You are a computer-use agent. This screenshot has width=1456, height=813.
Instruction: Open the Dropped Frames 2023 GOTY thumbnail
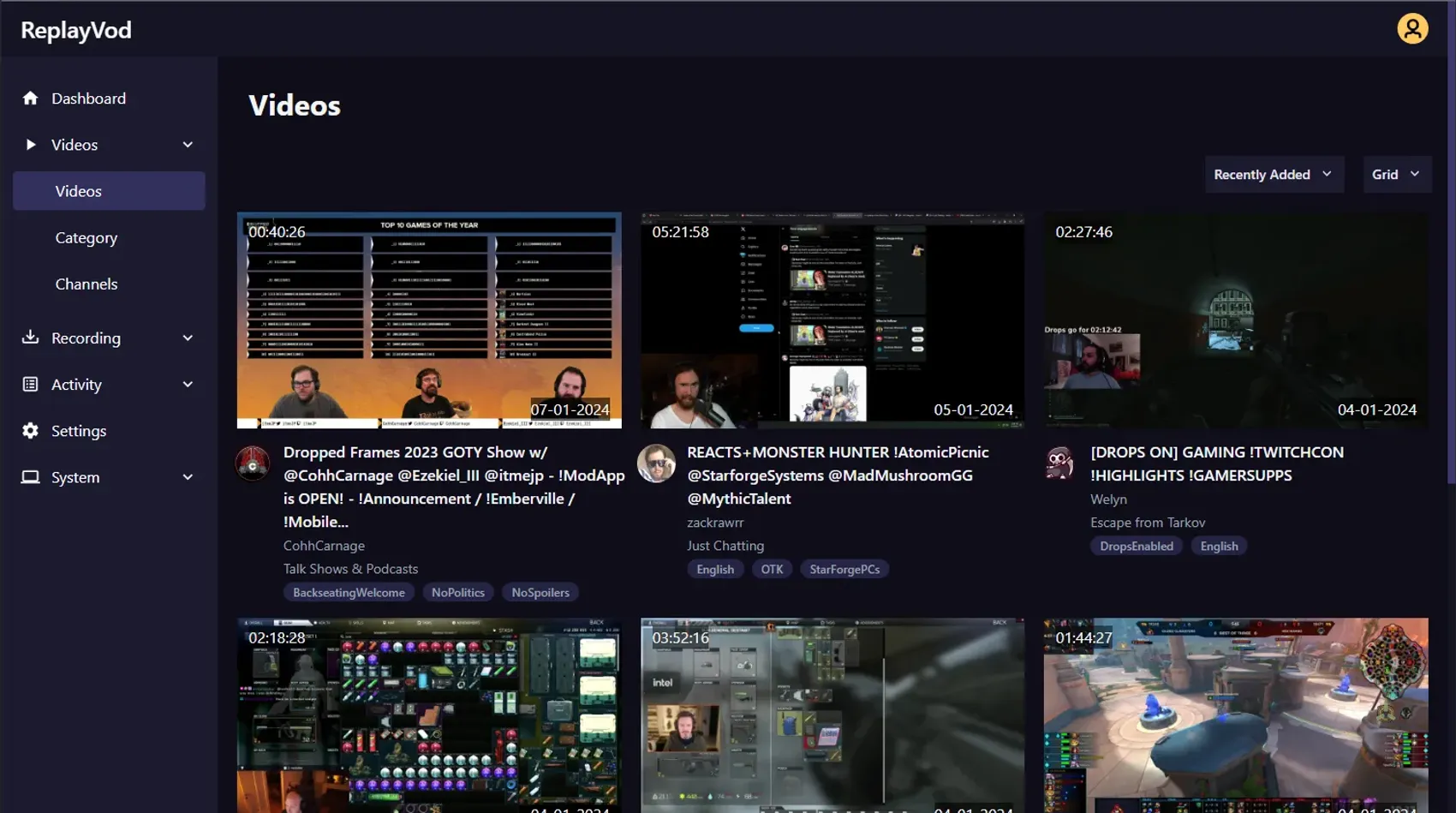point(429,320)
